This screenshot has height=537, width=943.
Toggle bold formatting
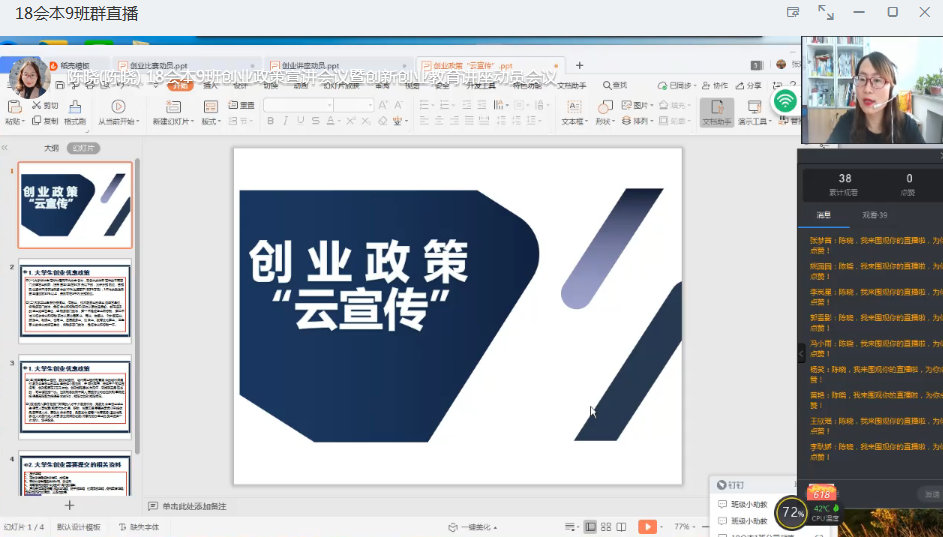270,122
